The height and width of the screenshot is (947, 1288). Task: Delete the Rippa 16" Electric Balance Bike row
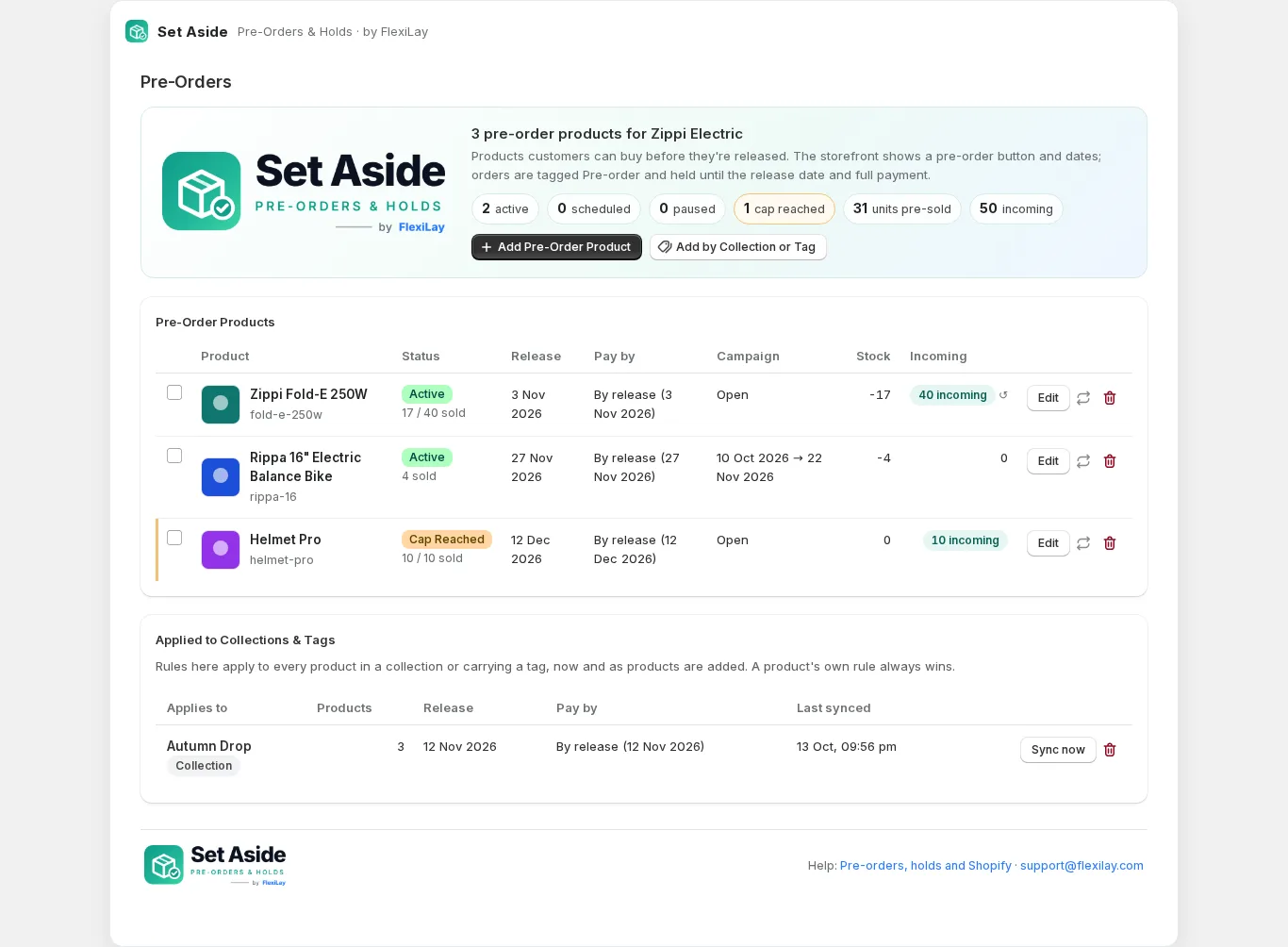coord(1110,461)
